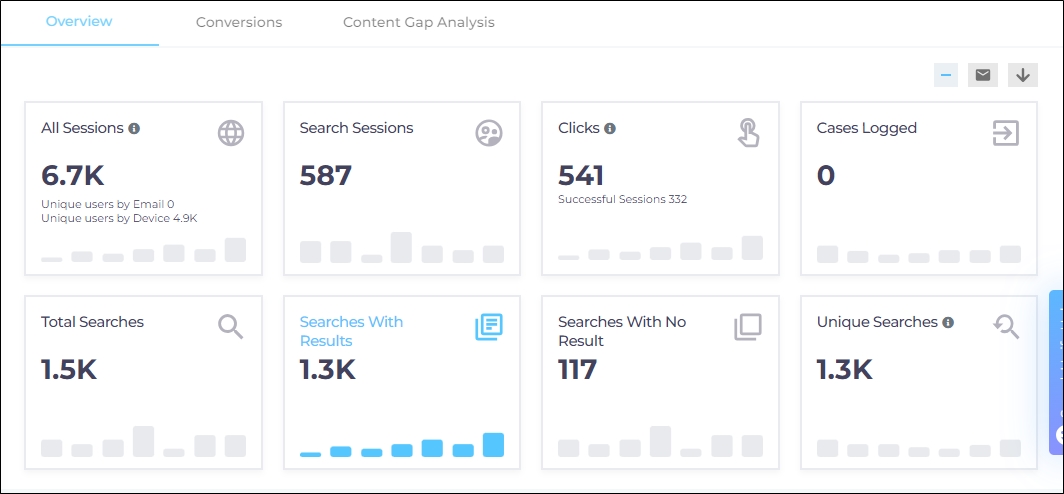Open the Content Gap Analysis tab
The width and height of the screenshot is (1064, 494).
(418, 22)
